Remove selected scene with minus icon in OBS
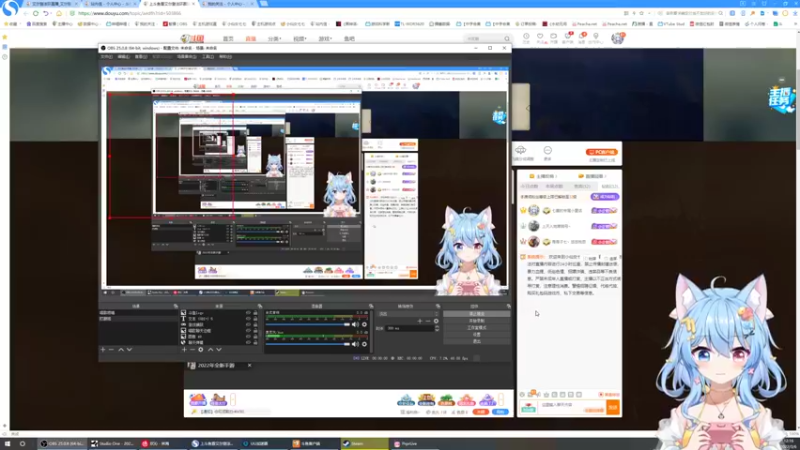The image size is (800, 450). (x=111, y=350)
